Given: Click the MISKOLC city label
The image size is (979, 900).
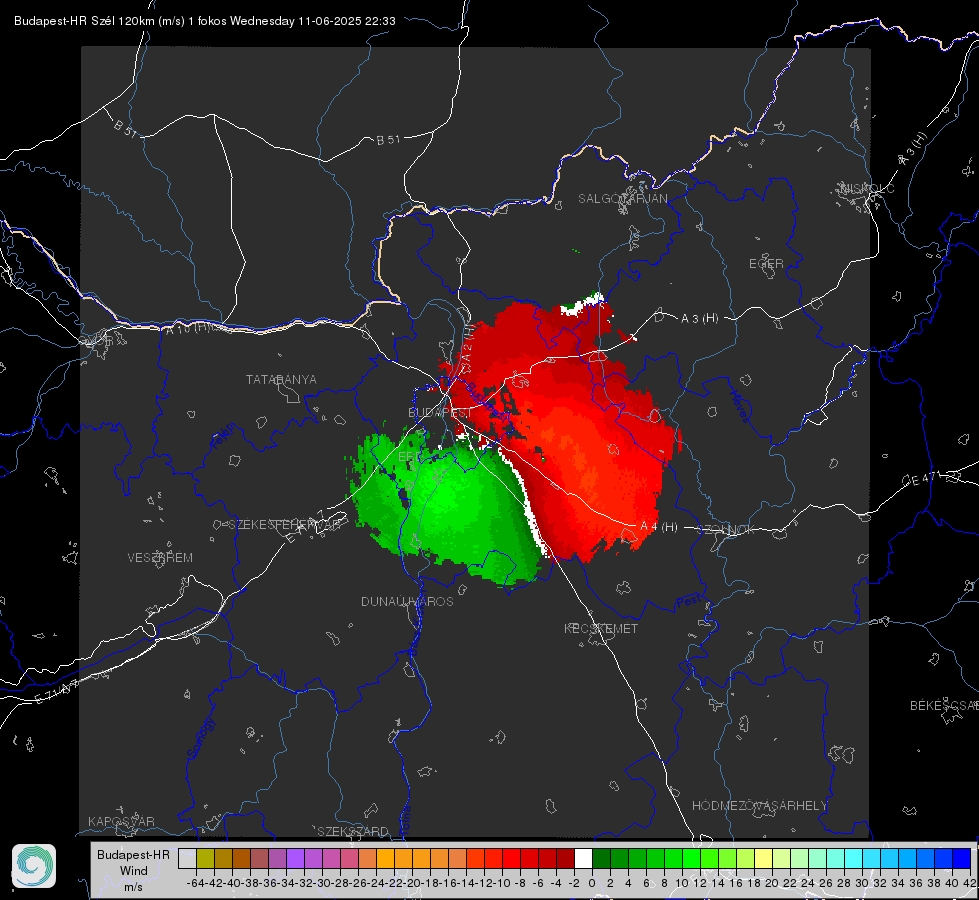Looking at the screenshot, I should 868,188.
